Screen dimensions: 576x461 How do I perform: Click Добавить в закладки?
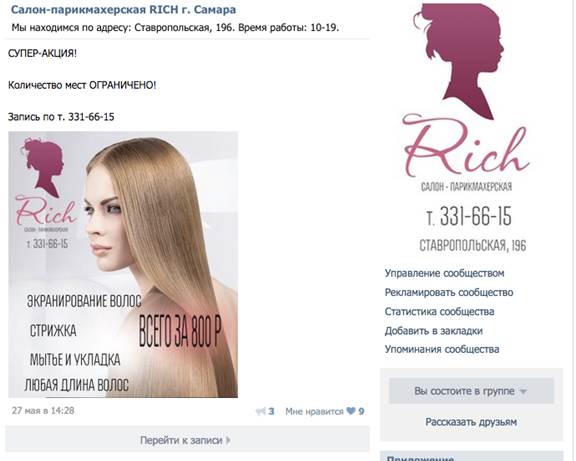[x=433, y=331]
